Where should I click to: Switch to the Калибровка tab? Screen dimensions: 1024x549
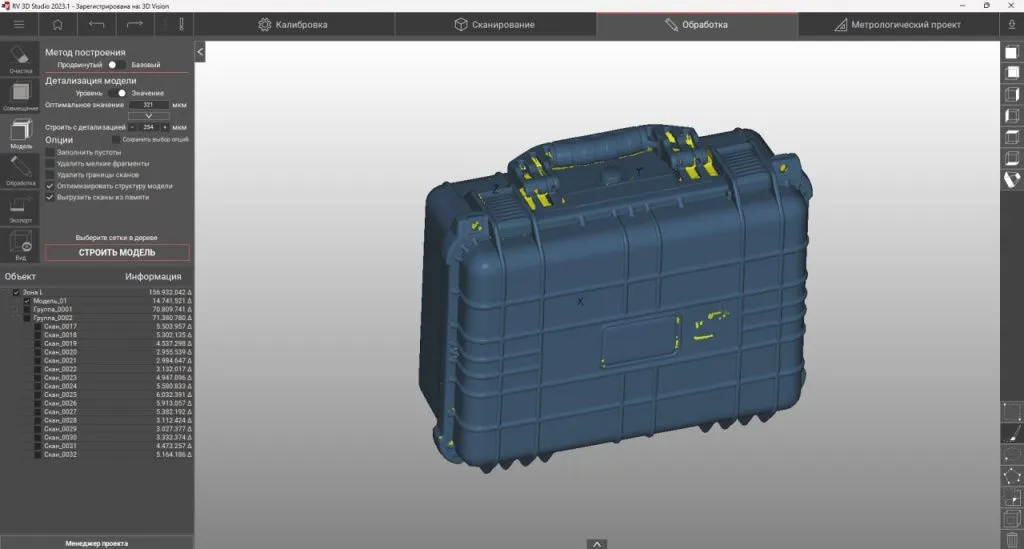coord(294,25)
